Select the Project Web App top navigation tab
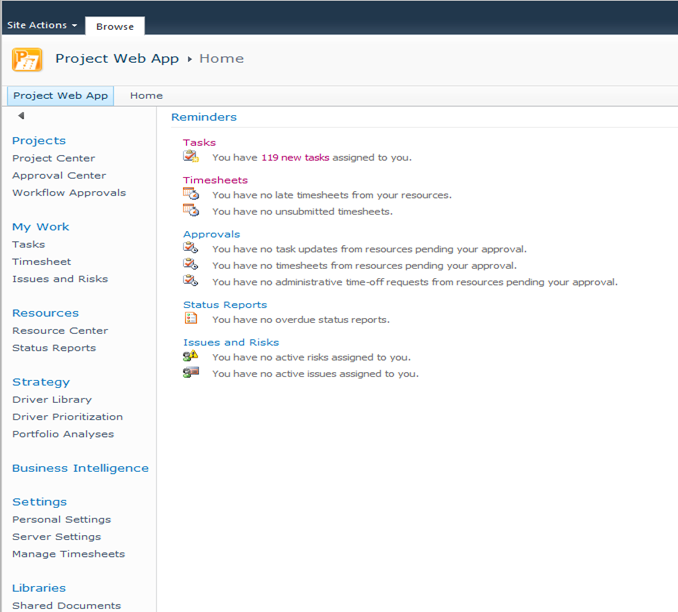This screenshot has height=612, width=678. coord(60,96)
